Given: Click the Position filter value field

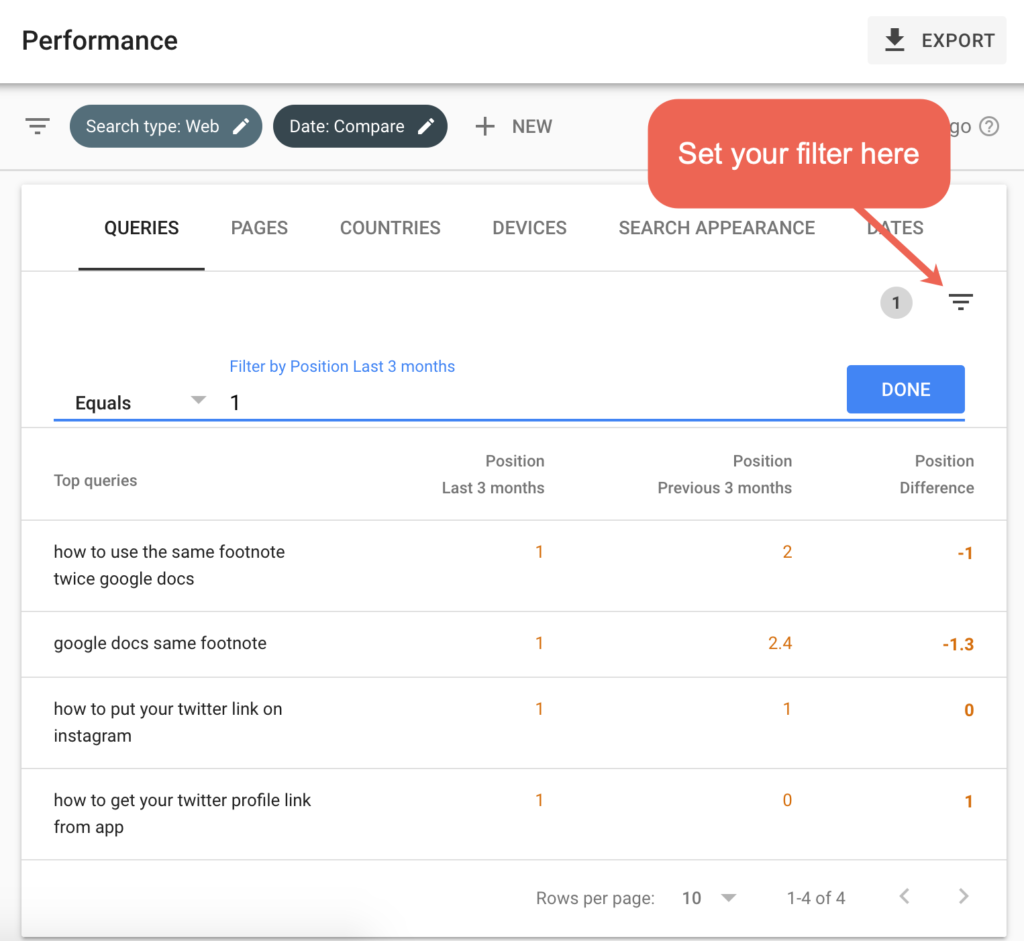Looking at the screenshot, I should pos(530,402).
